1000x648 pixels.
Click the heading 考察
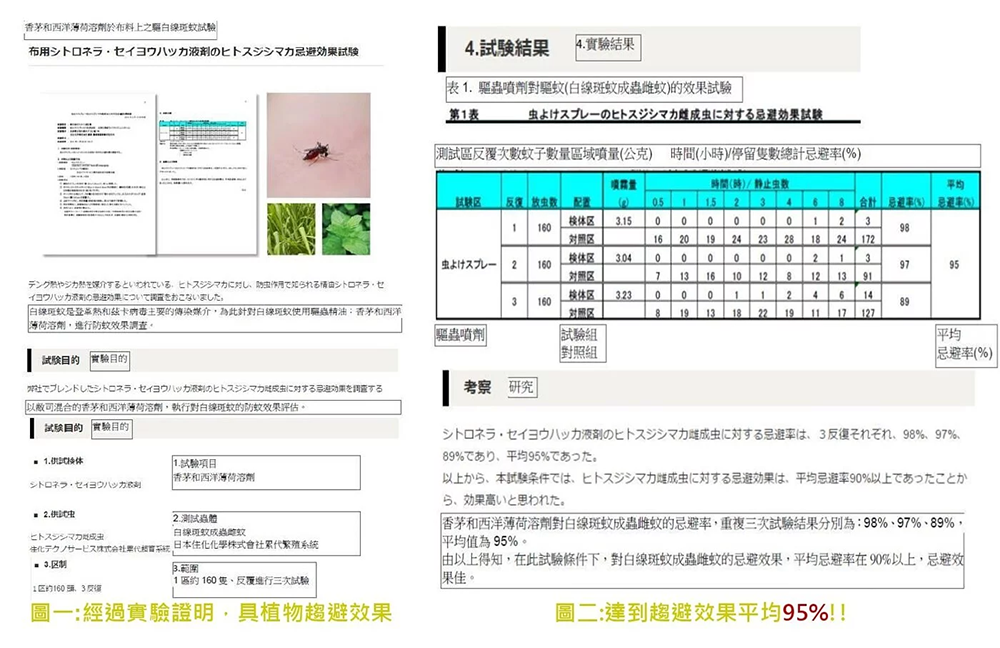(x=478, y=387)
